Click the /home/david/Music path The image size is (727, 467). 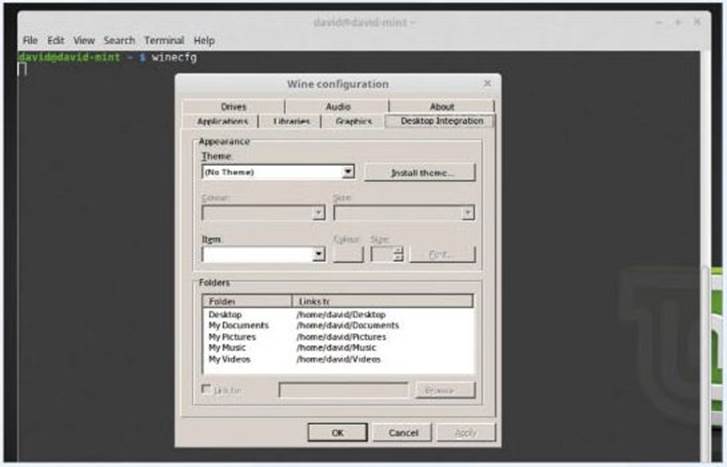coord(336,348)
